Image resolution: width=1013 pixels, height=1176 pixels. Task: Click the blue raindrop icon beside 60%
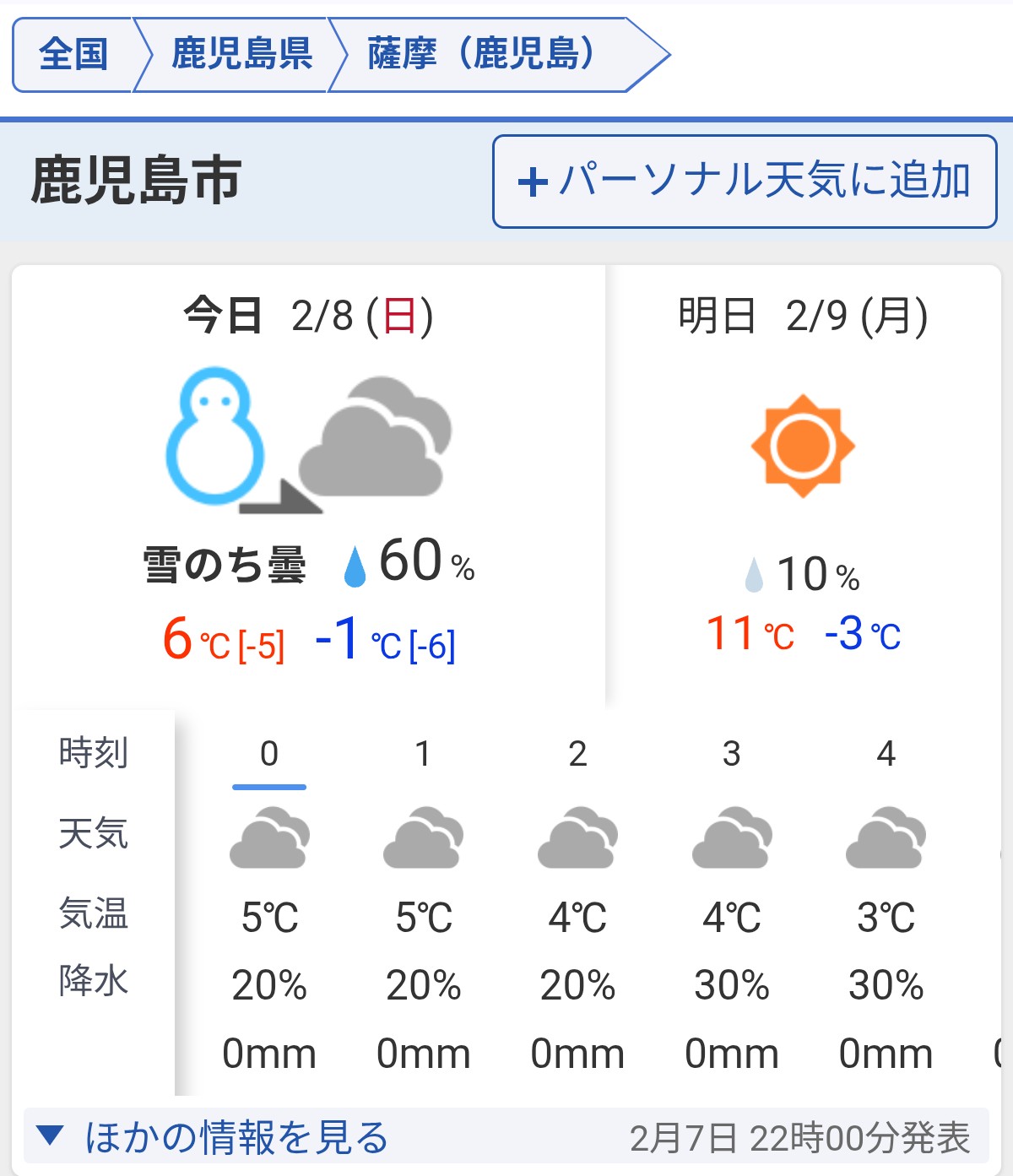coord(355,565)
